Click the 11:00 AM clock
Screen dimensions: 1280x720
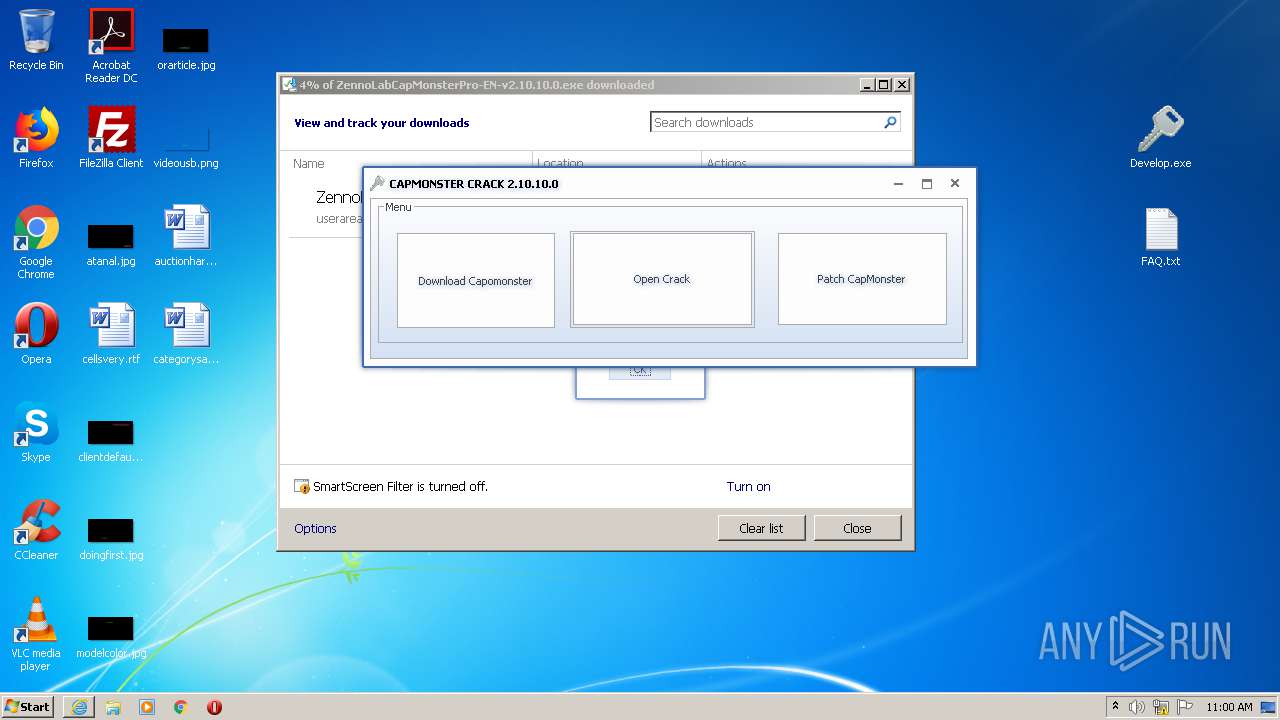tap(1229, 707)
